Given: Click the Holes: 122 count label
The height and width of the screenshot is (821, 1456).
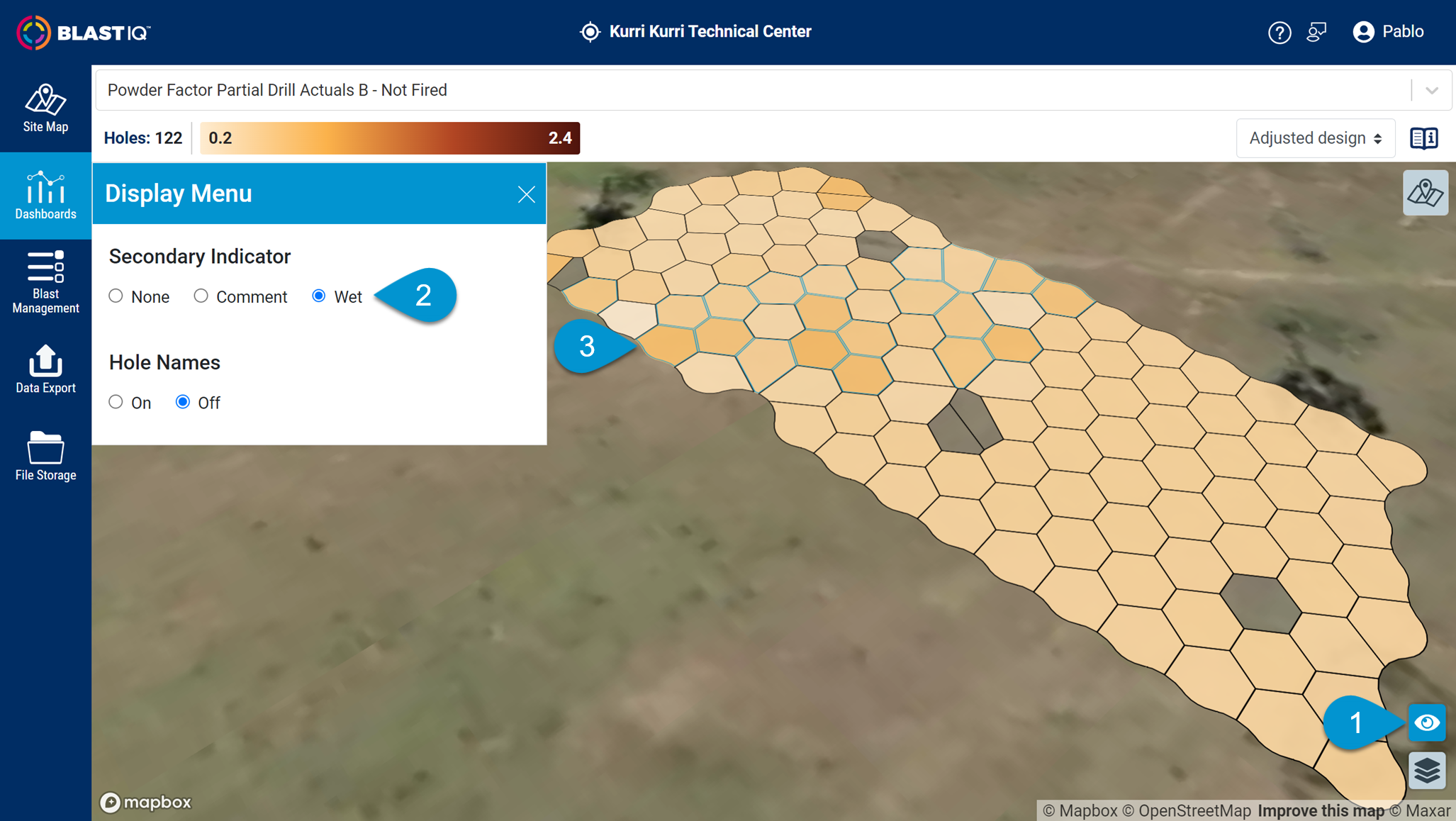Looking at the screenshot, I should click(x=142, y=138).
